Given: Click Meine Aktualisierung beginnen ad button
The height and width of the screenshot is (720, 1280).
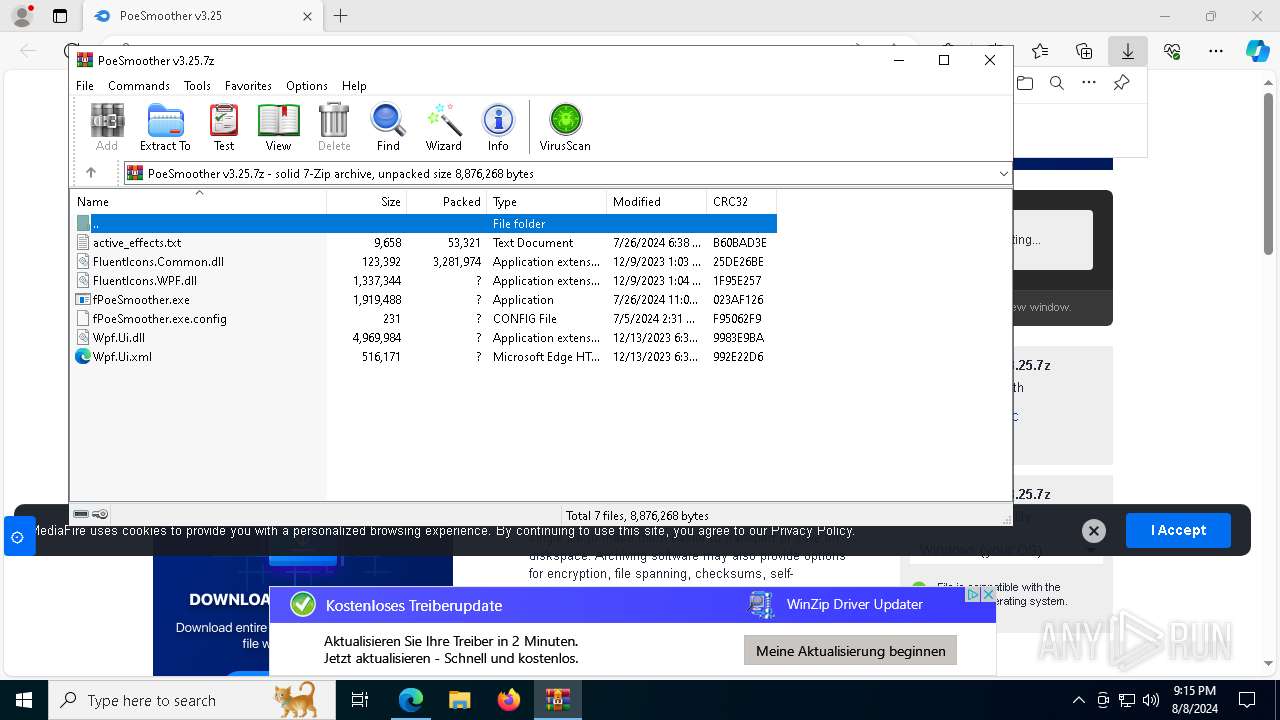Looking at the screenshot, I should pos(850,650).
